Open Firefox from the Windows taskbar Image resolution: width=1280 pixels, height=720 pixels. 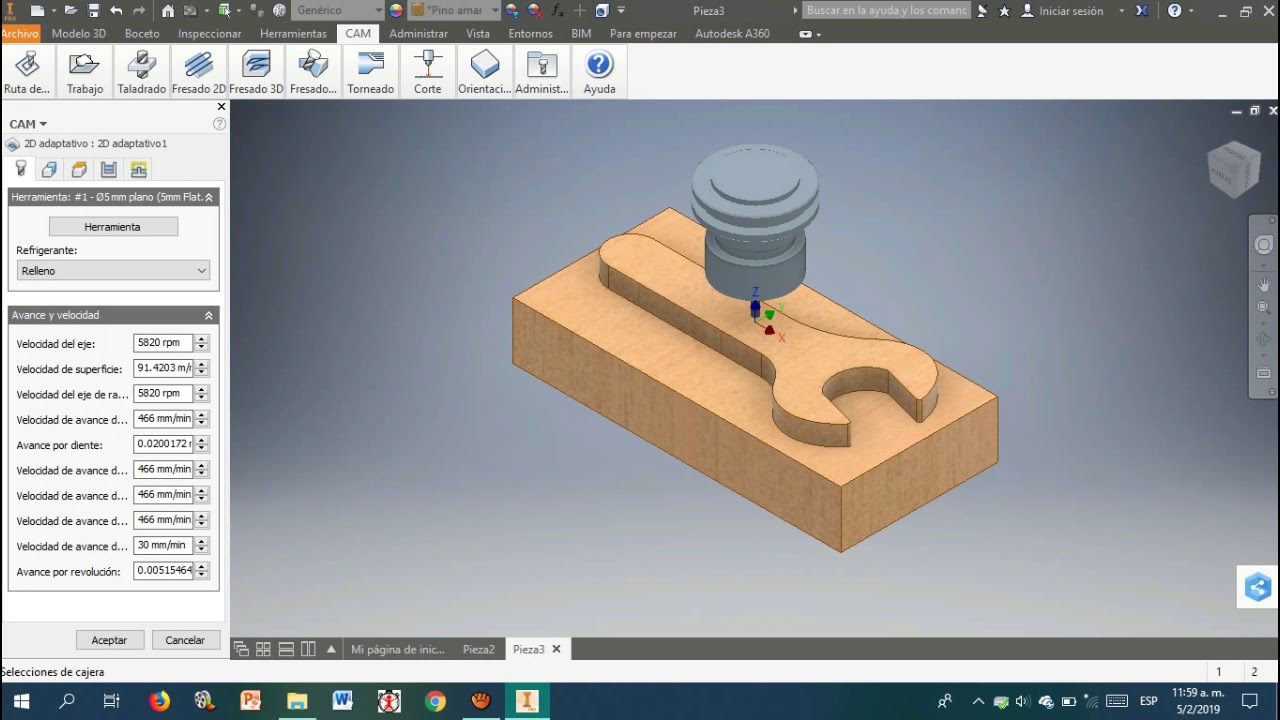click(159, 701)
